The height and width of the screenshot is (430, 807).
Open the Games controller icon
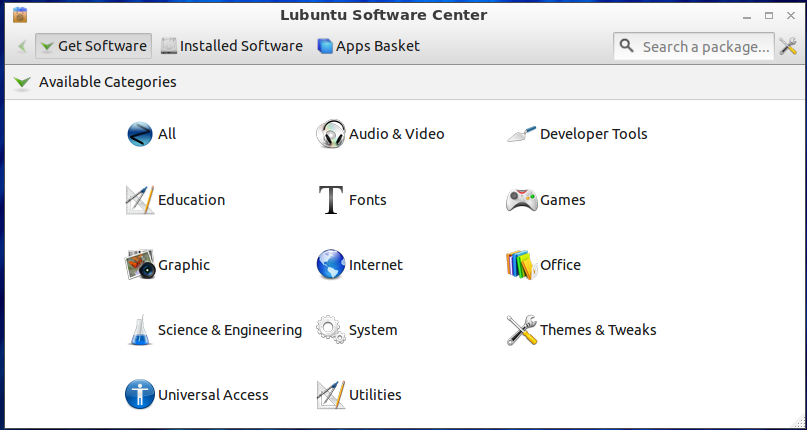(522, 200)
